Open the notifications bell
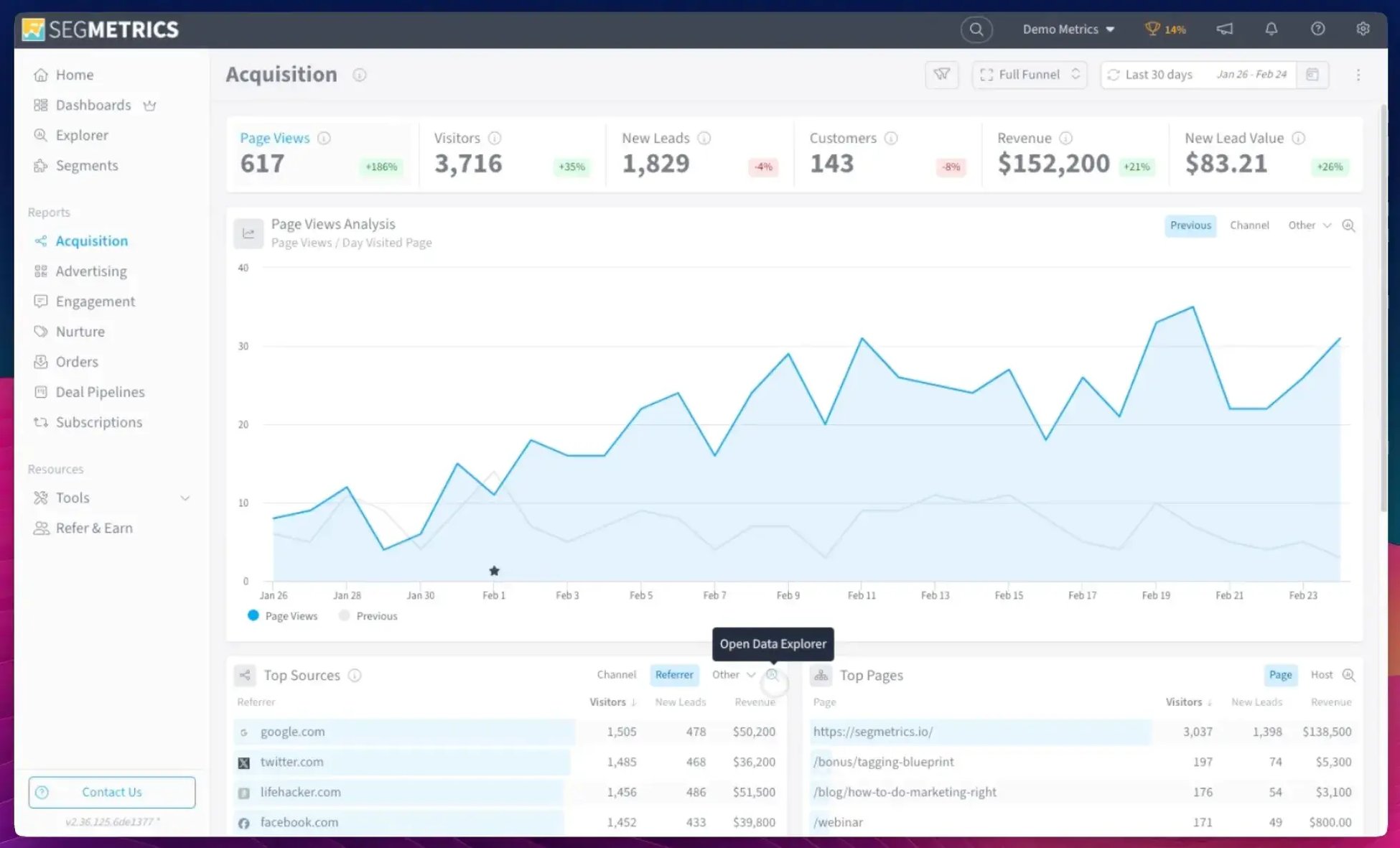Image resolution: width=1400 pixels, height=848 pixels. [1271, 29]
